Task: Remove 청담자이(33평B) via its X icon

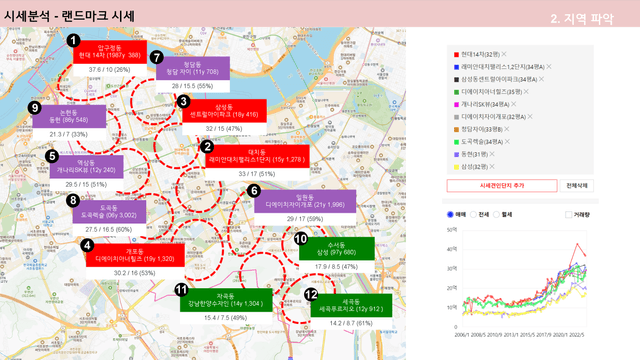Action: pos(507,129)
